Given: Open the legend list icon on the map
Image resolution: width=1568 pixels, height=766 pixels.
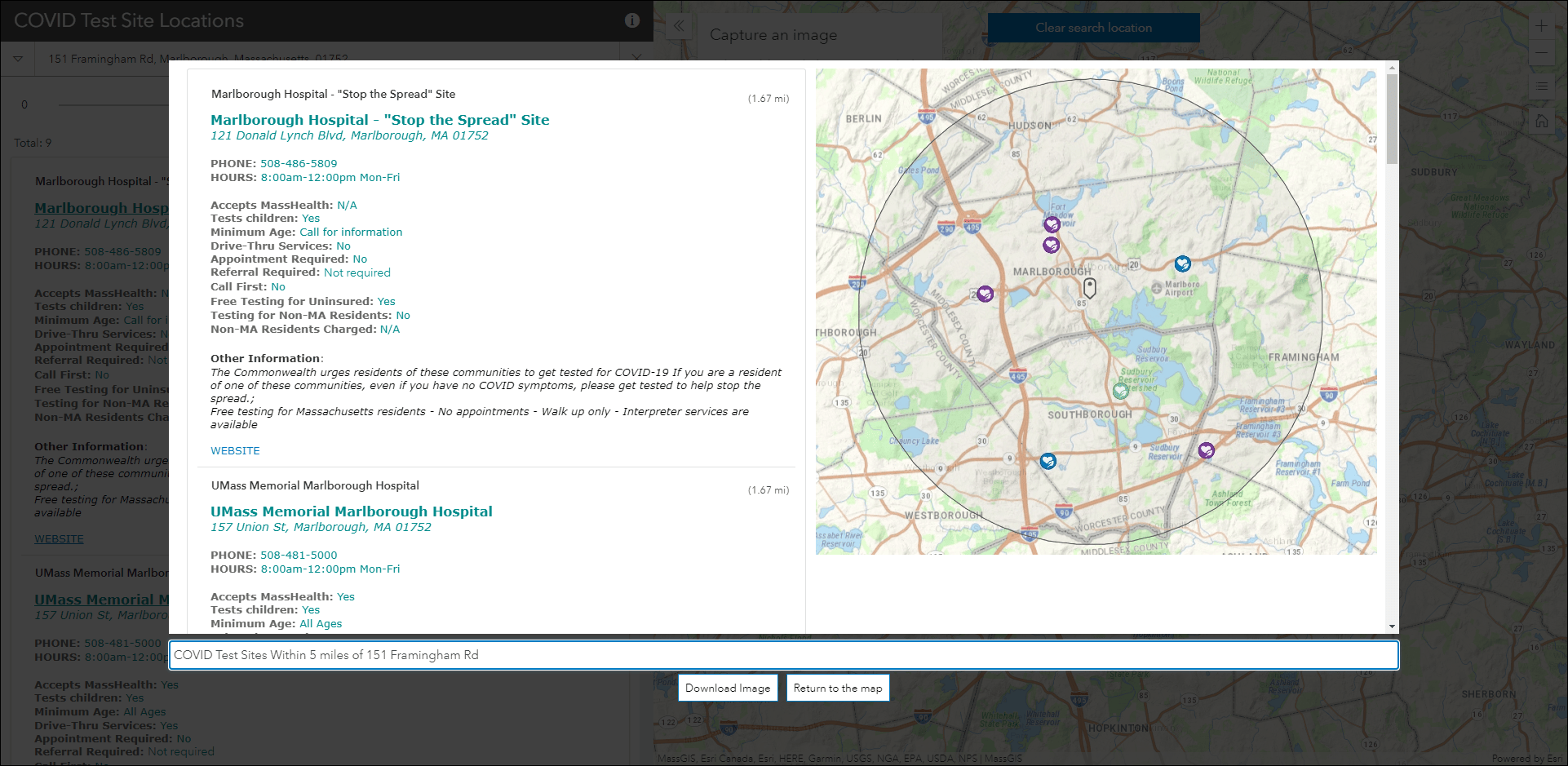Looking at the screenshot, I should (1541, 86).
